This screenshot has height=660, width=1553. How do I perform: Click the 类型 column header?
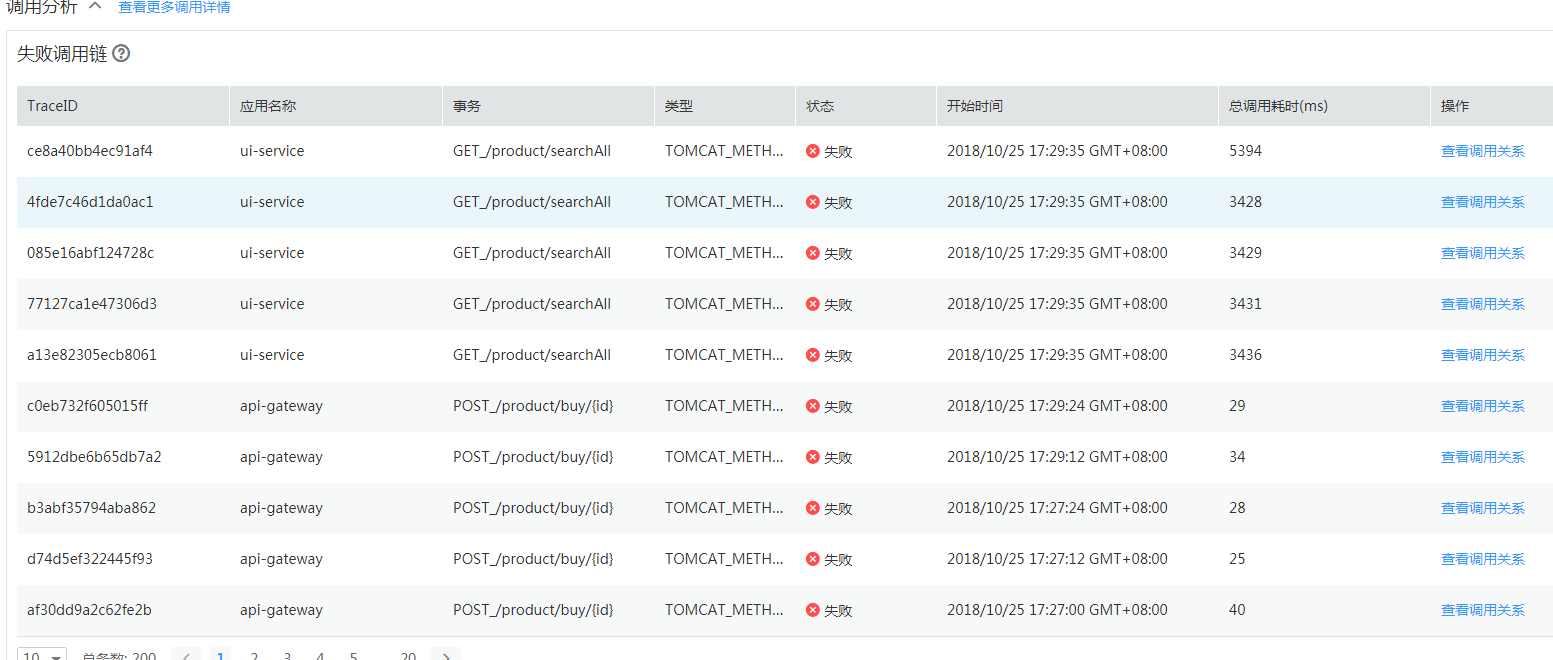point(725,106)
